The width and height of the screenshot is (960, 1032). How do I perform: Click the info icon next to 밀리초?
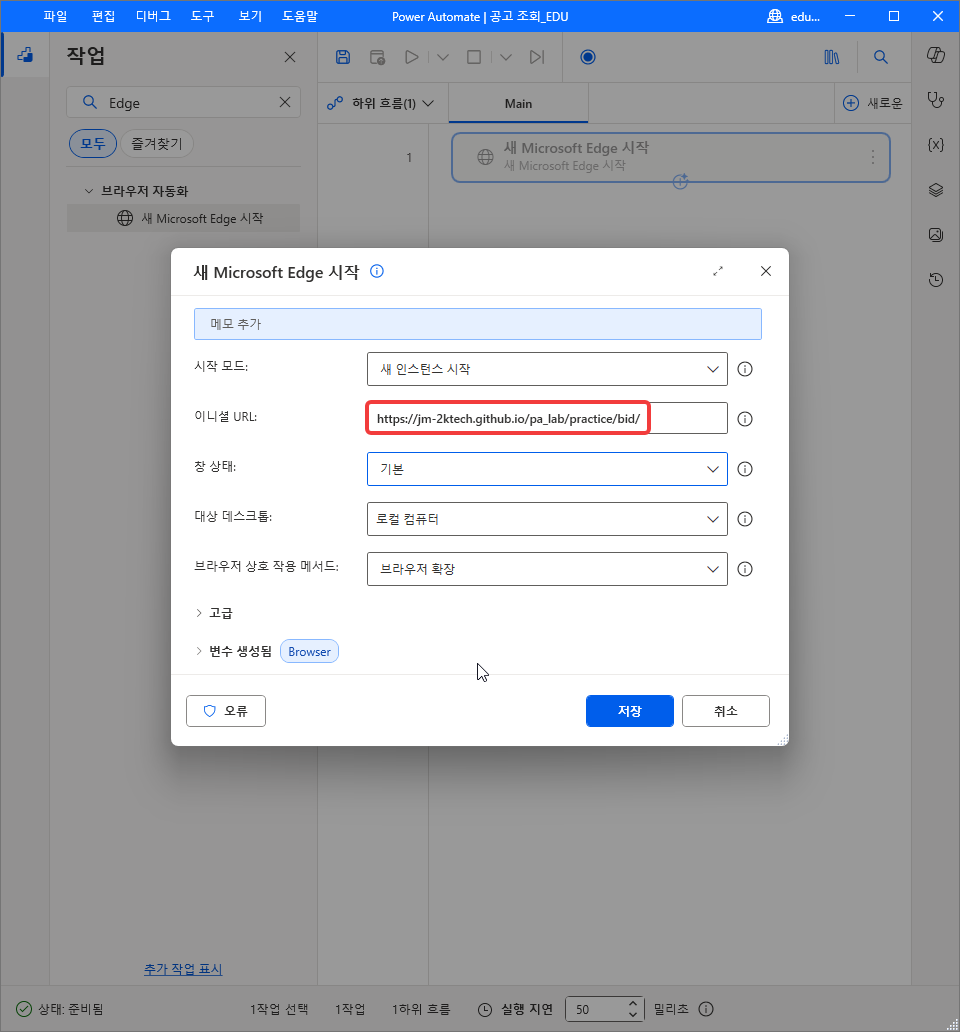point(706,1009)
